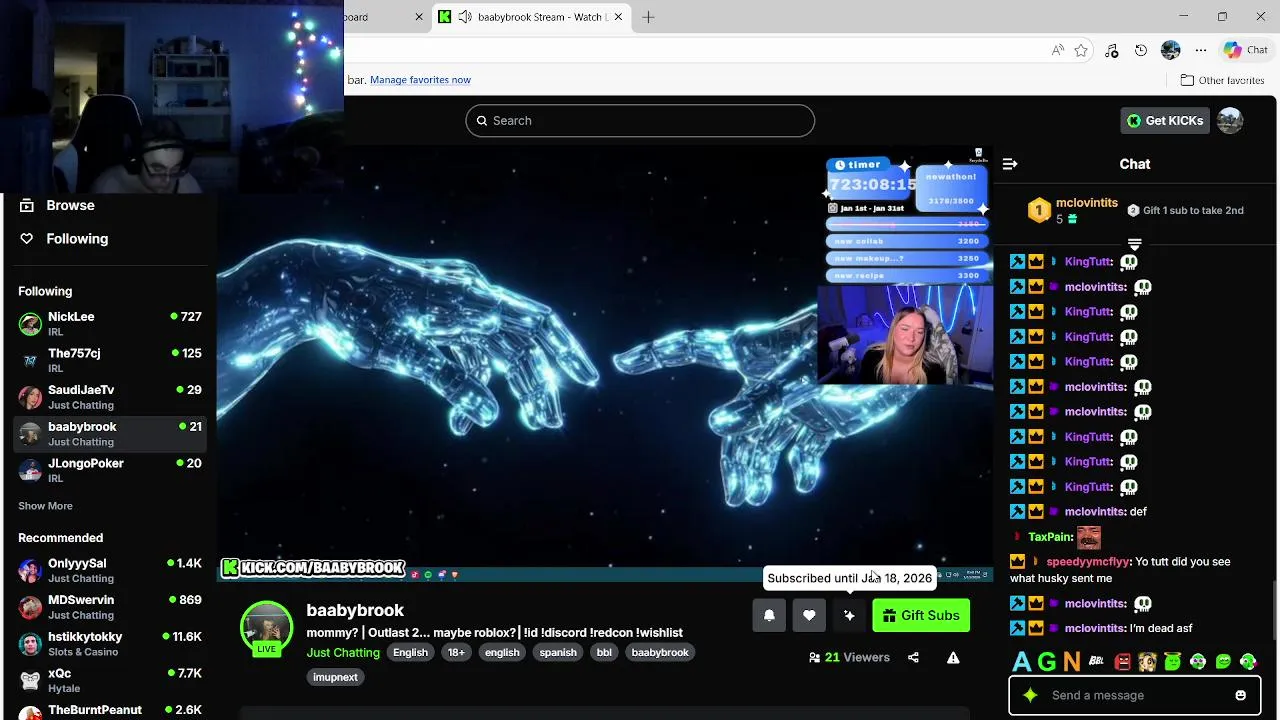Click the Kick.com/baabybrook stream video player
The width and height of the screenshot is (1280, 720).
(x=605, y=365)
